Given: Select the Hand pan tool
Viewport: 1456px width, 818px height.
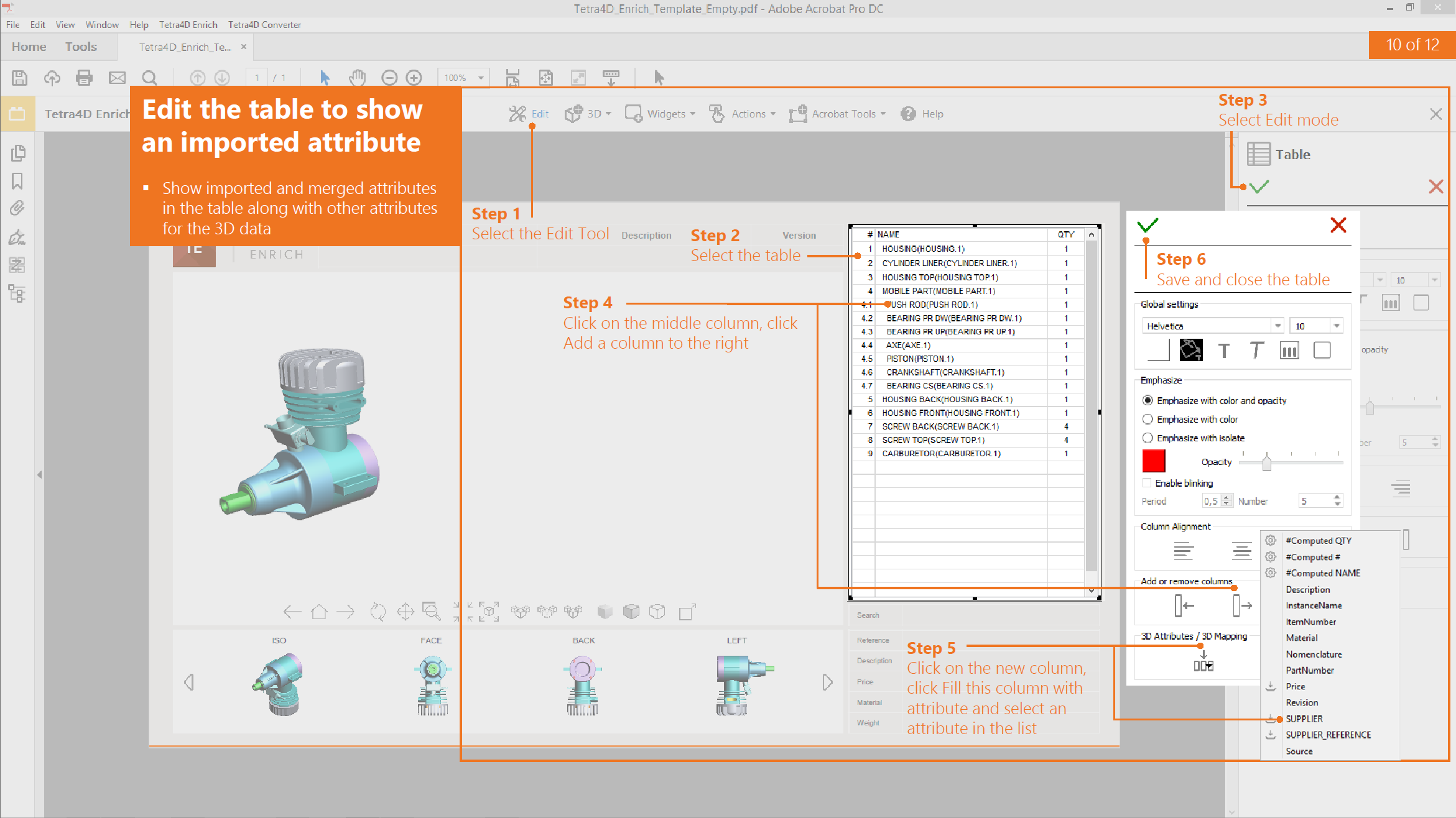Looking at the screenshot, I should coord(357,78).
